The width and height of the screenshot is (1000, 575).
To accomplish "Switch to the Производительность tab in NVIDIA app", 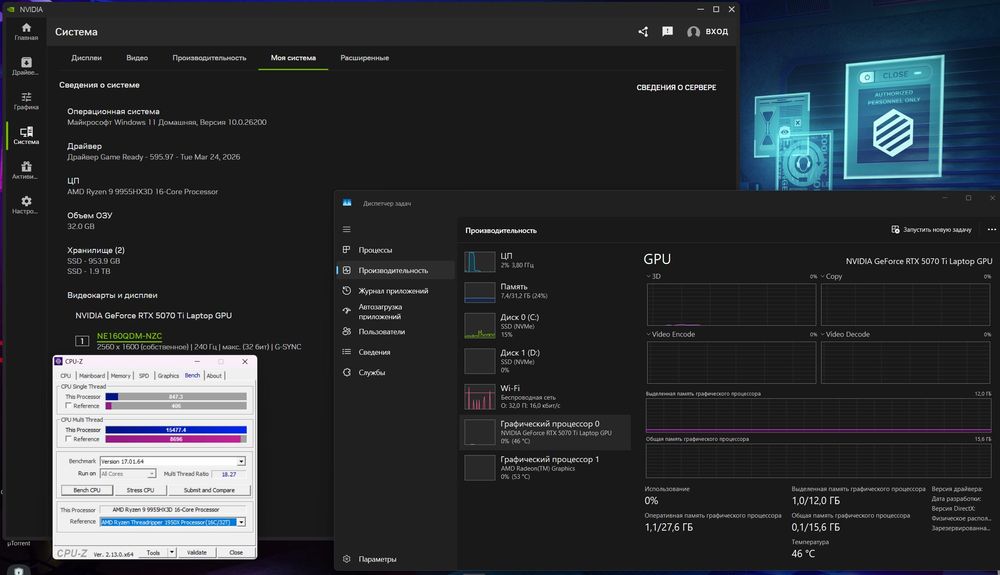I will pyautogui.click(x=209, y=57).
